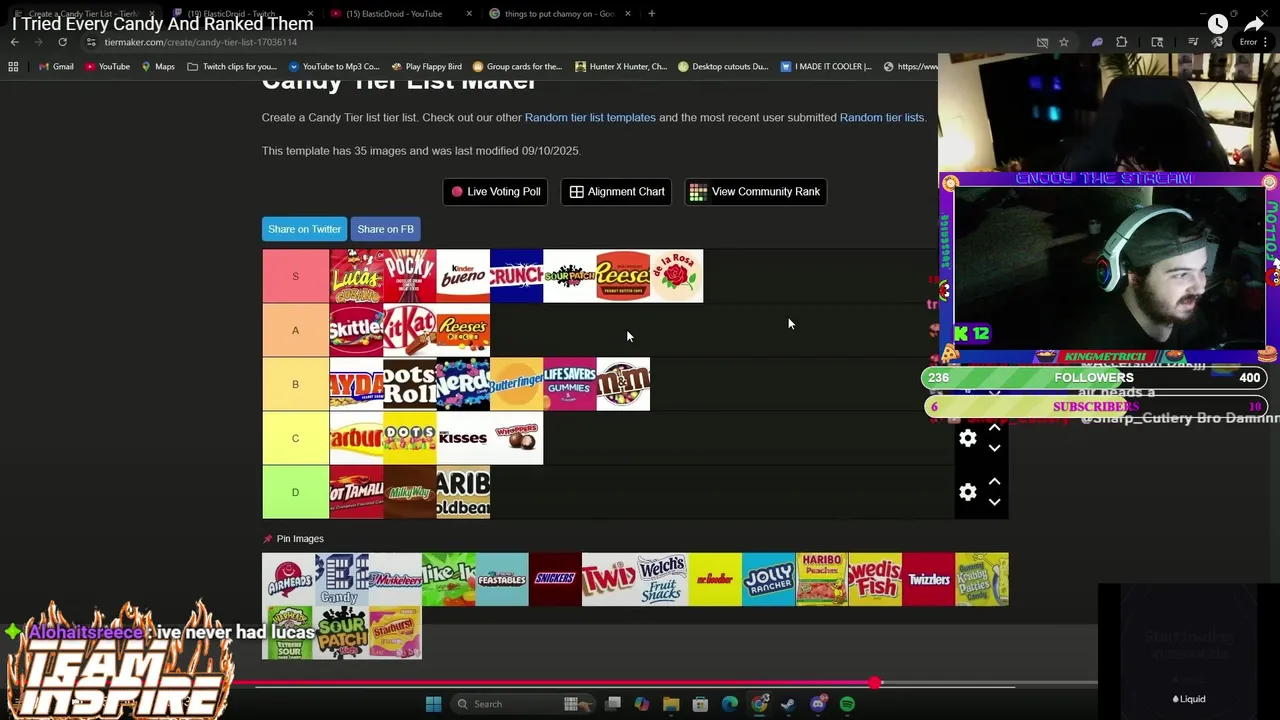Switch to Chrome in the taskbar
This screenshot has width=1280, height=720.
[759, 704]
